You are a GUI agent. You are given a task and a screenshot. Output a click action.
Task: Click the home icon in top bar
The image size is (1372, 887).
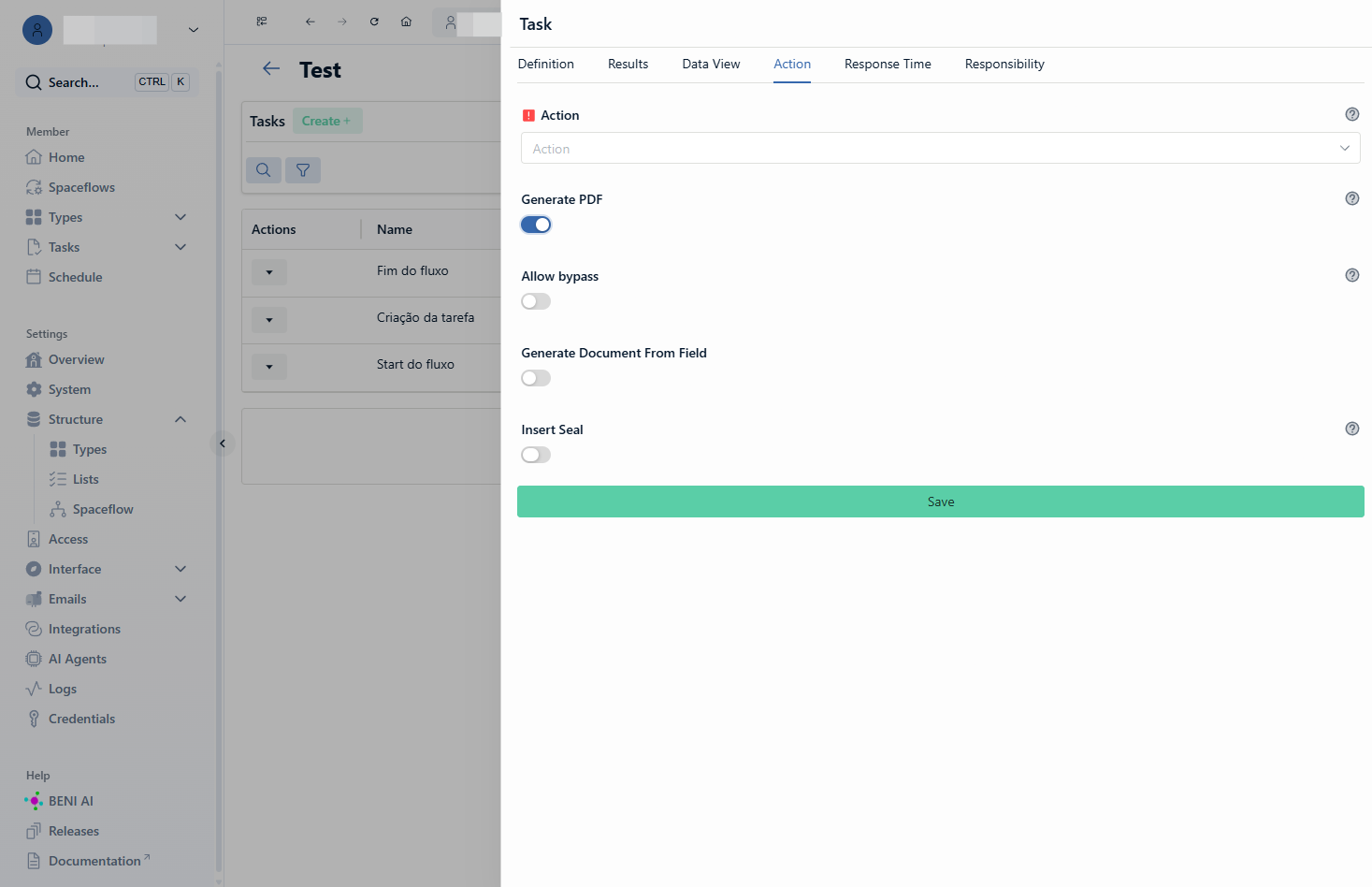[x=406, y=22]
